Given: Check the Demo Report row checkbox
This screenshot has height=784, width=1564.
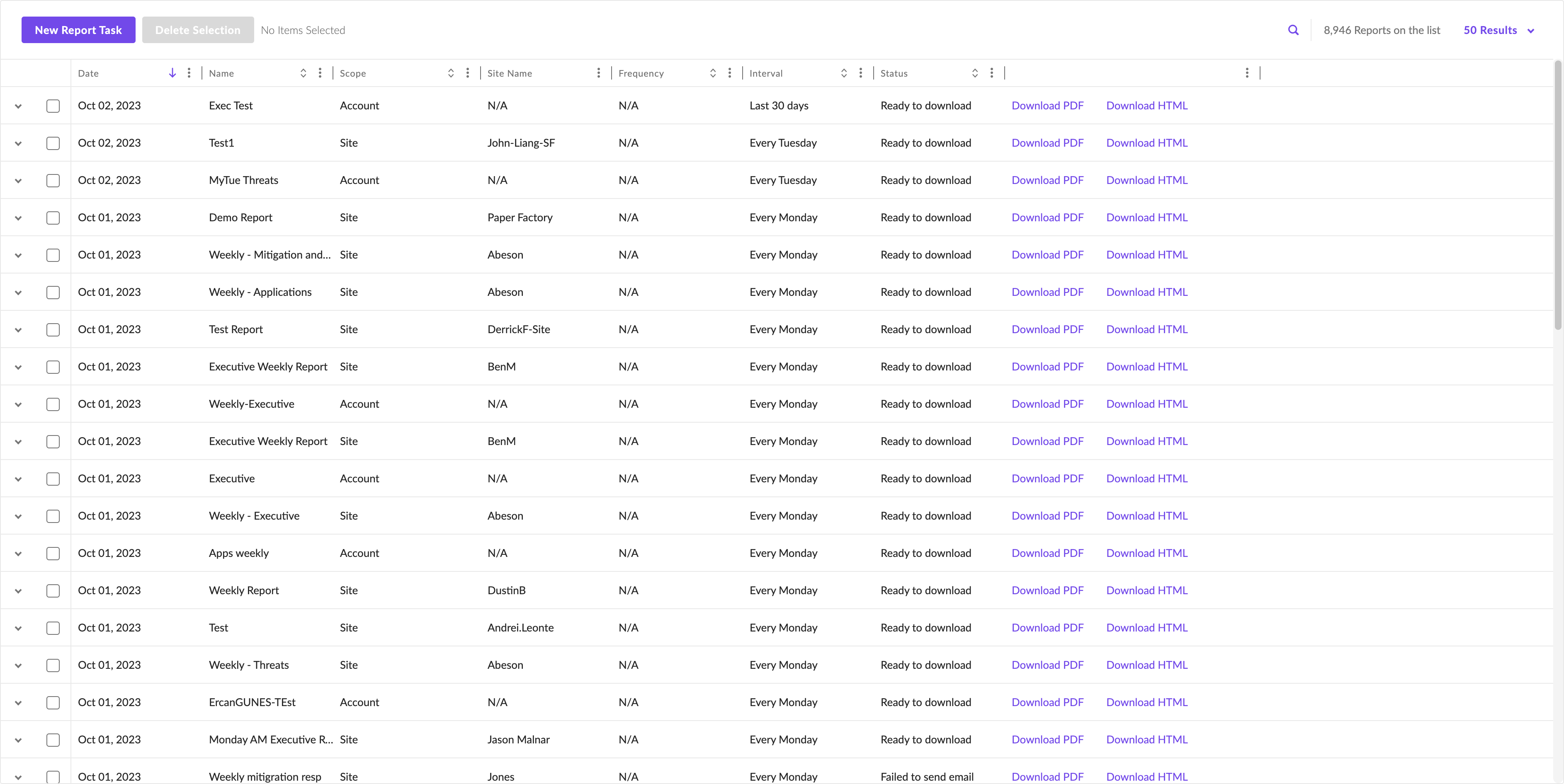Looking at the screenshot, I should click(x=53, y=218).
